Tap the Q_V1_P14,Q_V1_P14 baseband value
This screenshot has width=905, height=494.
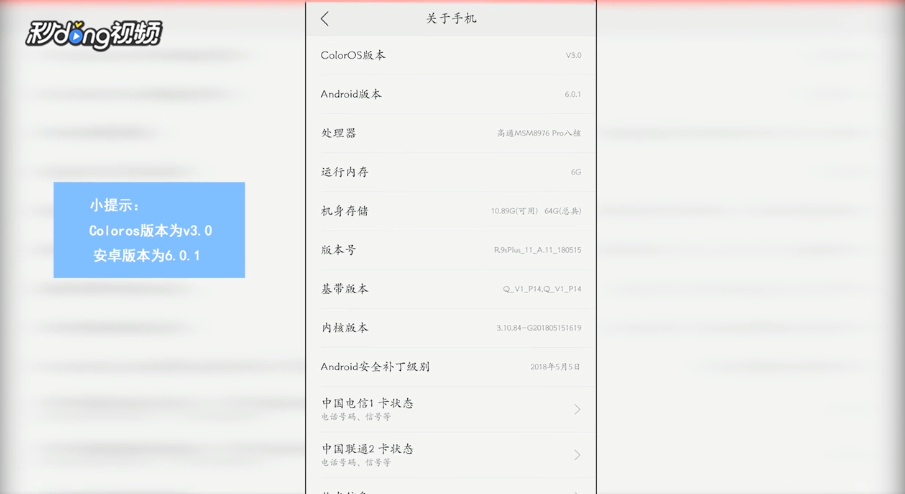click(542, 289)
